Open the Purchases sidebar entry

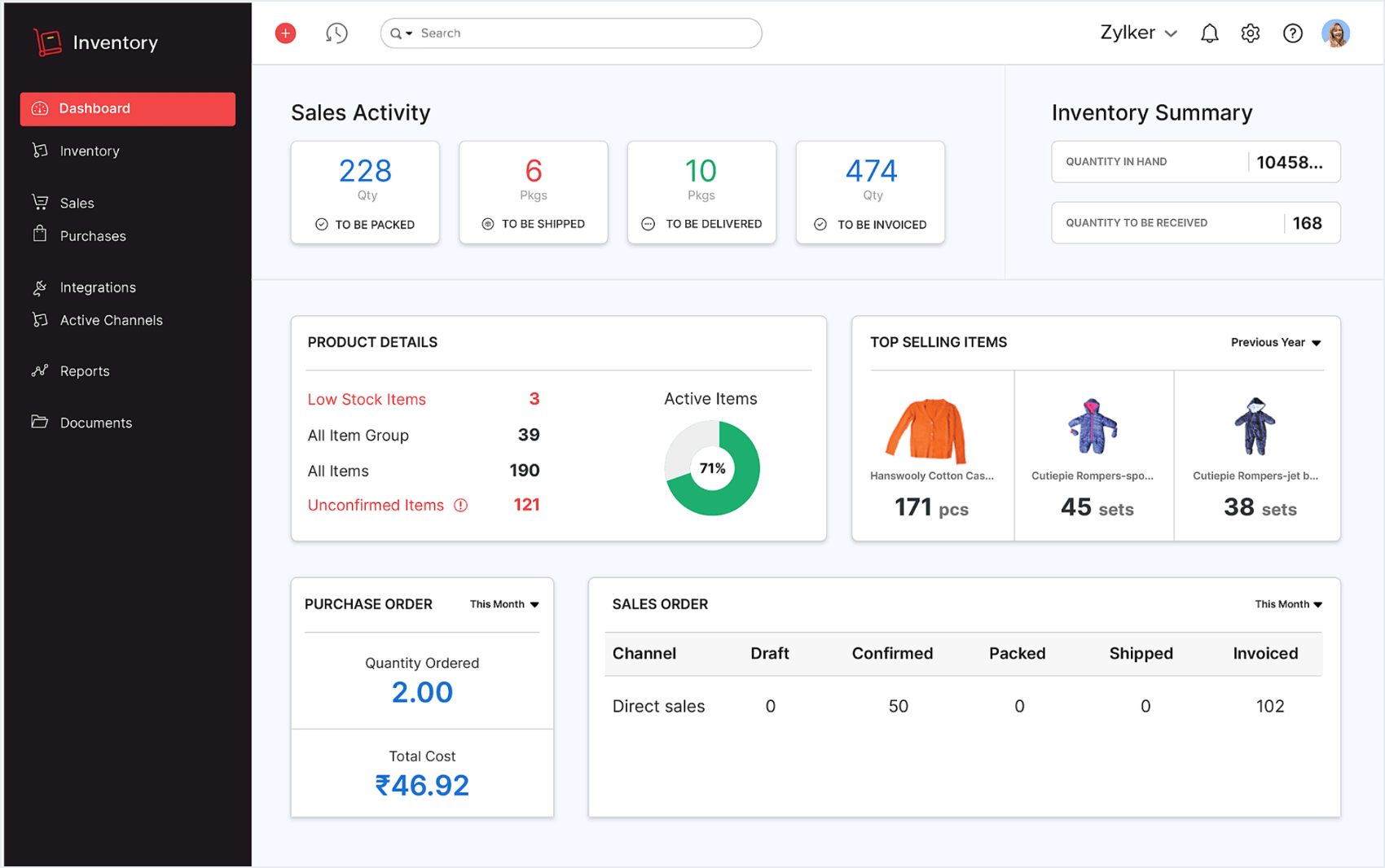pos(92,236)
